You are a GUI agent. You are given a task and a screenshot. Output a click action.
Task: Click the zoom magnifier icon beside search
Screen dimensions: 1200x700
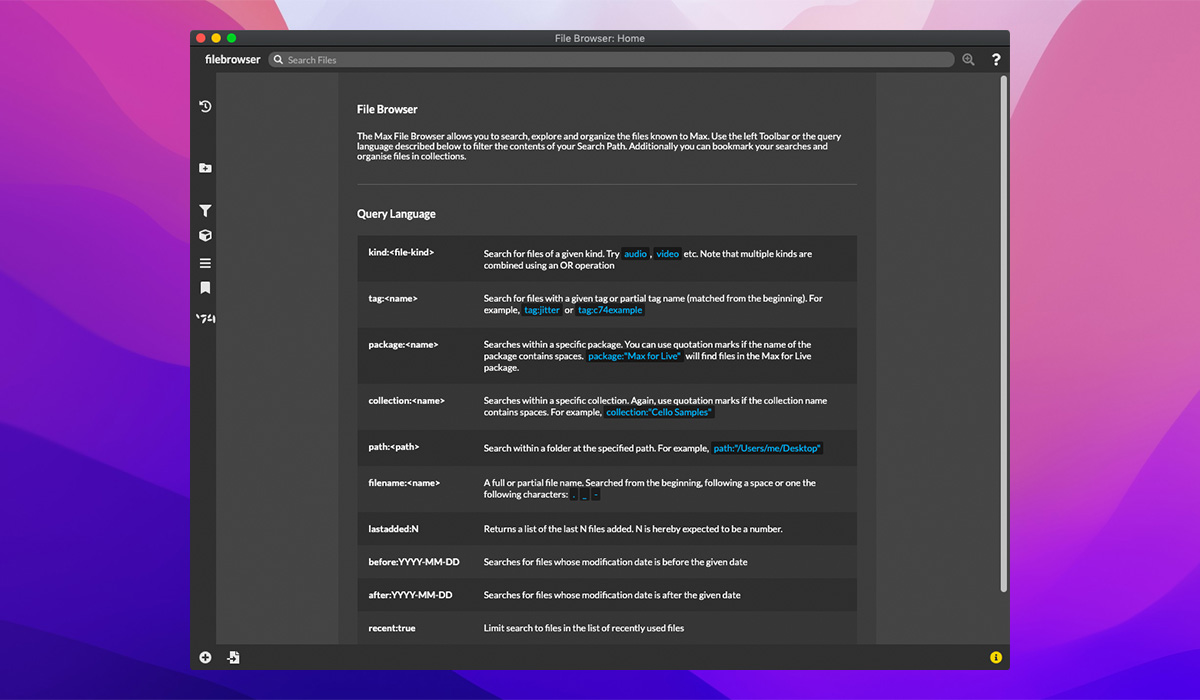coord(968,60)
